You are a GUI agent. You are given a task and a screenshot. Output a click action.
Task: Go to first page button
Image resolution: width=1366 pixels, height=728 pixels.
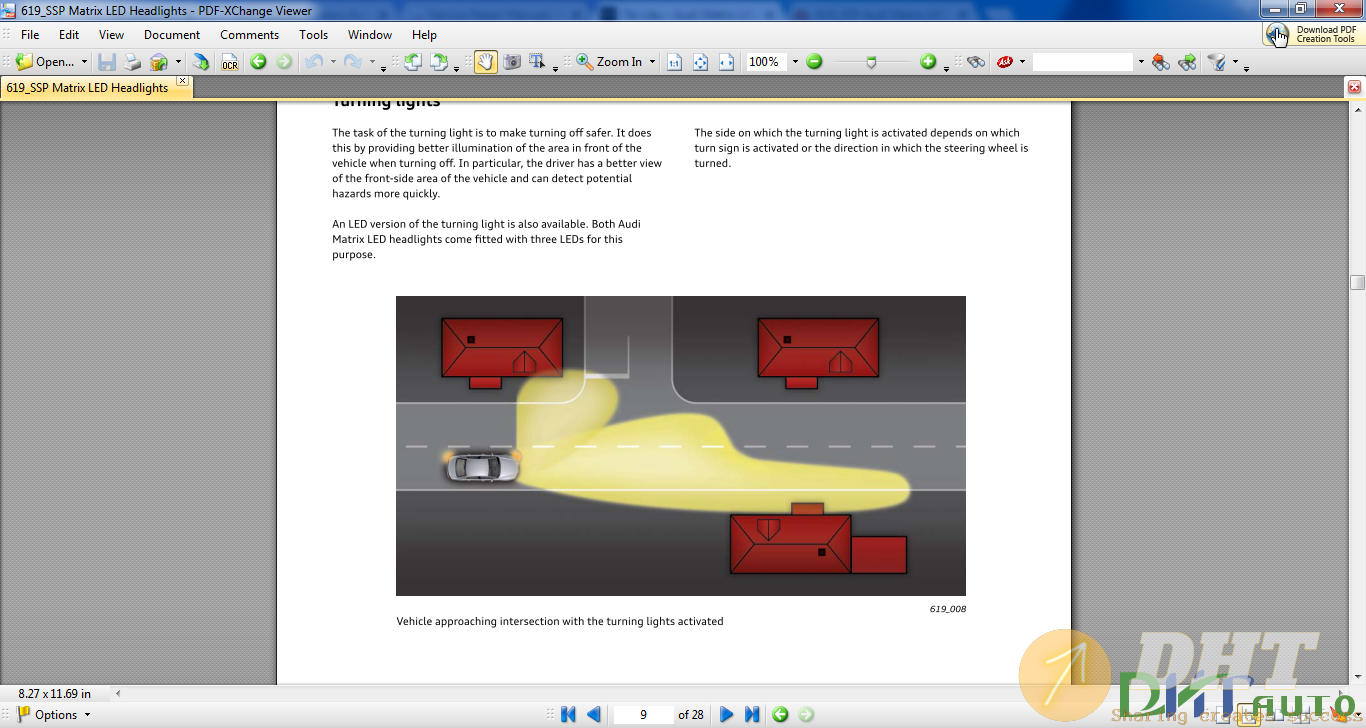pos(568,714)
